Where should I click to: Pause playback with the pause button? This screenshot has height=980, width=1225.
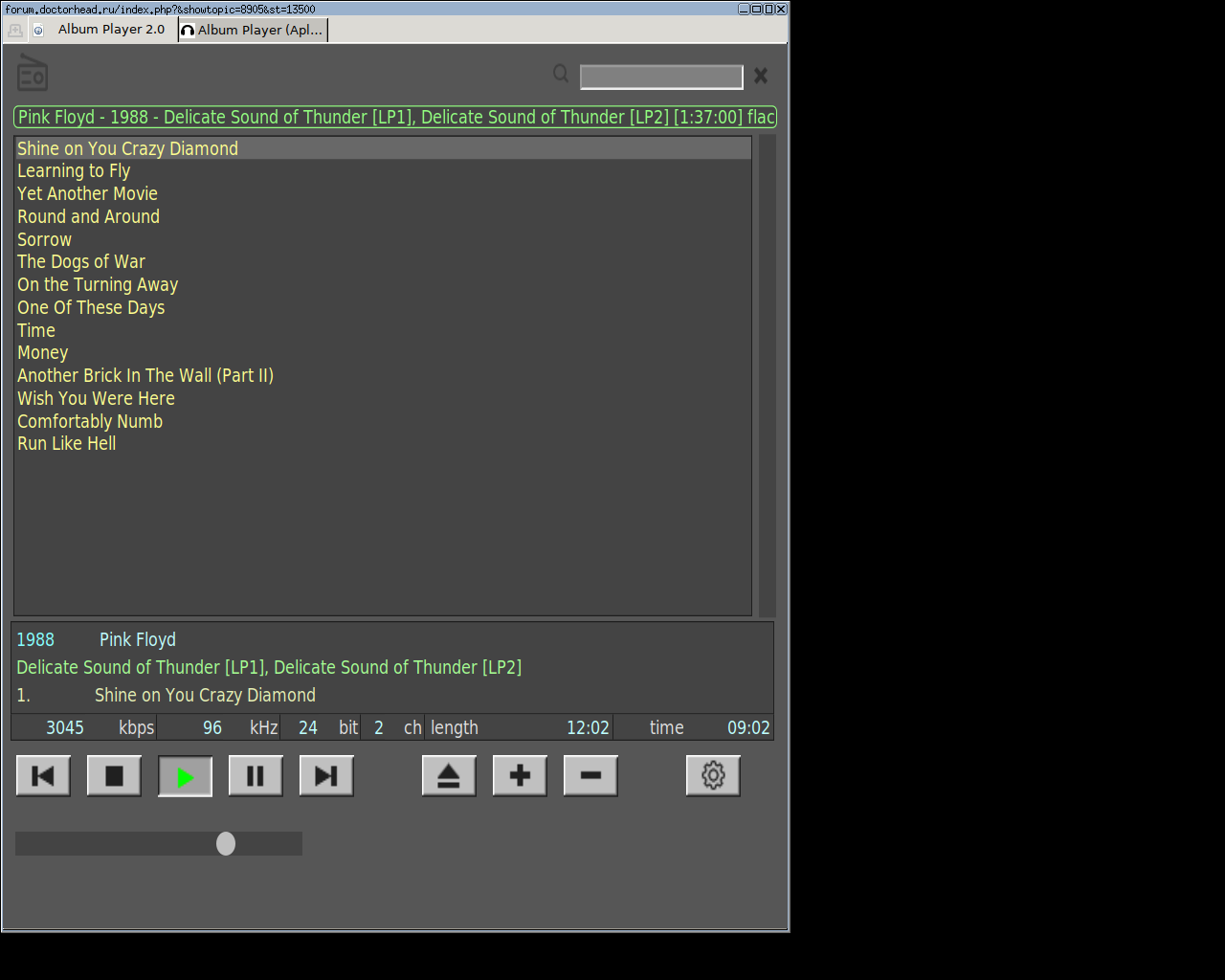[256, 776]
